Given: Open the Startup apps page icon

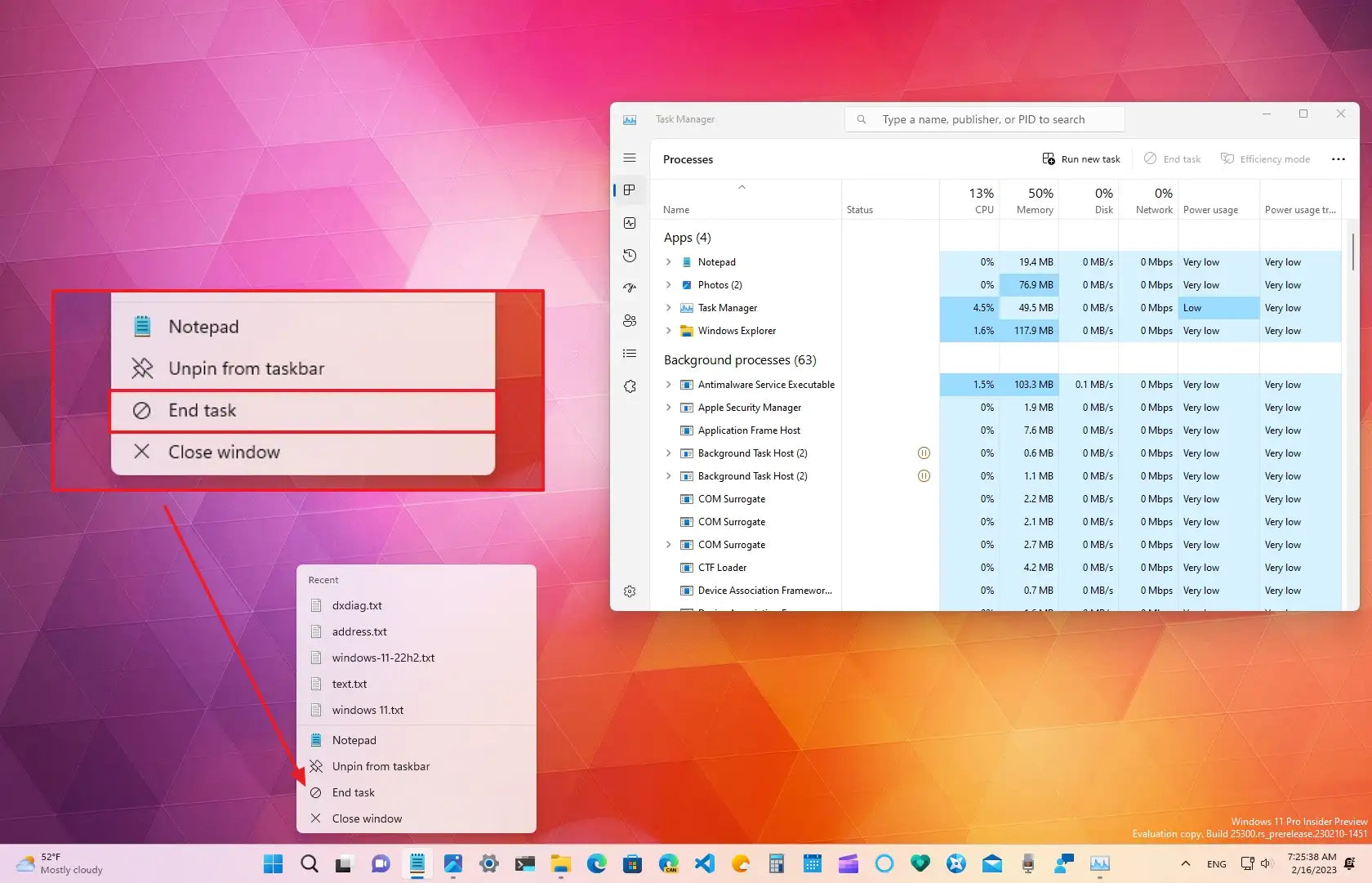Looking at the screenshot, I should [x=630, y=288].
